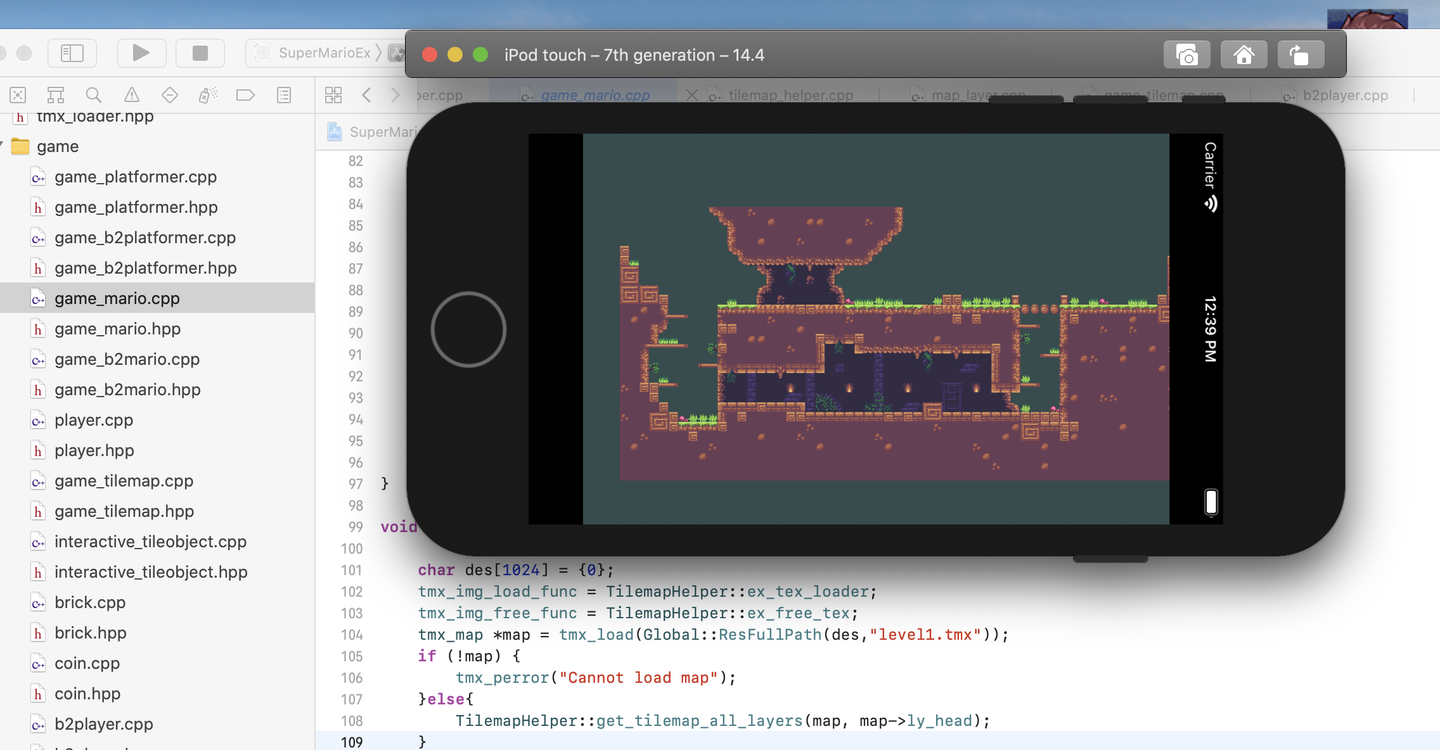Screen dimensions: 1440x750
Task: Click the tmx_img_free_func assignment line
Action: point(638,613)
